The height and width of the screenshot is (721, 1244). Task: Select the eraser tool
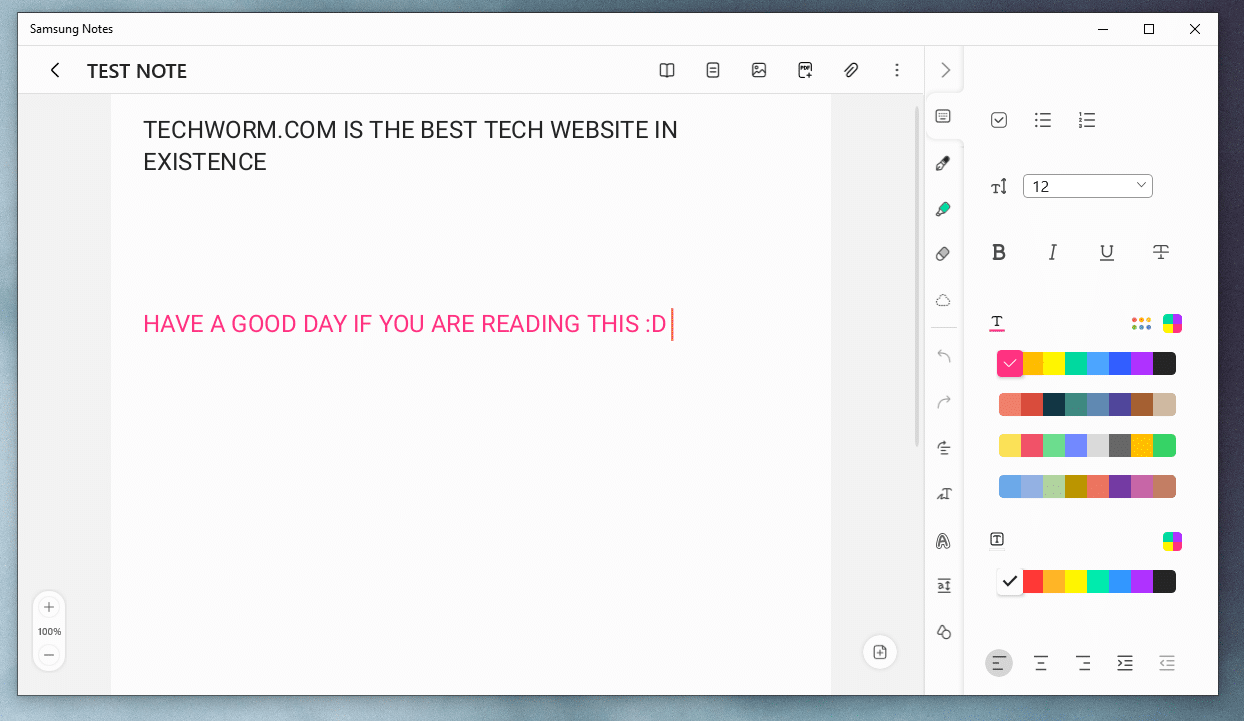[x=943, y=255]
